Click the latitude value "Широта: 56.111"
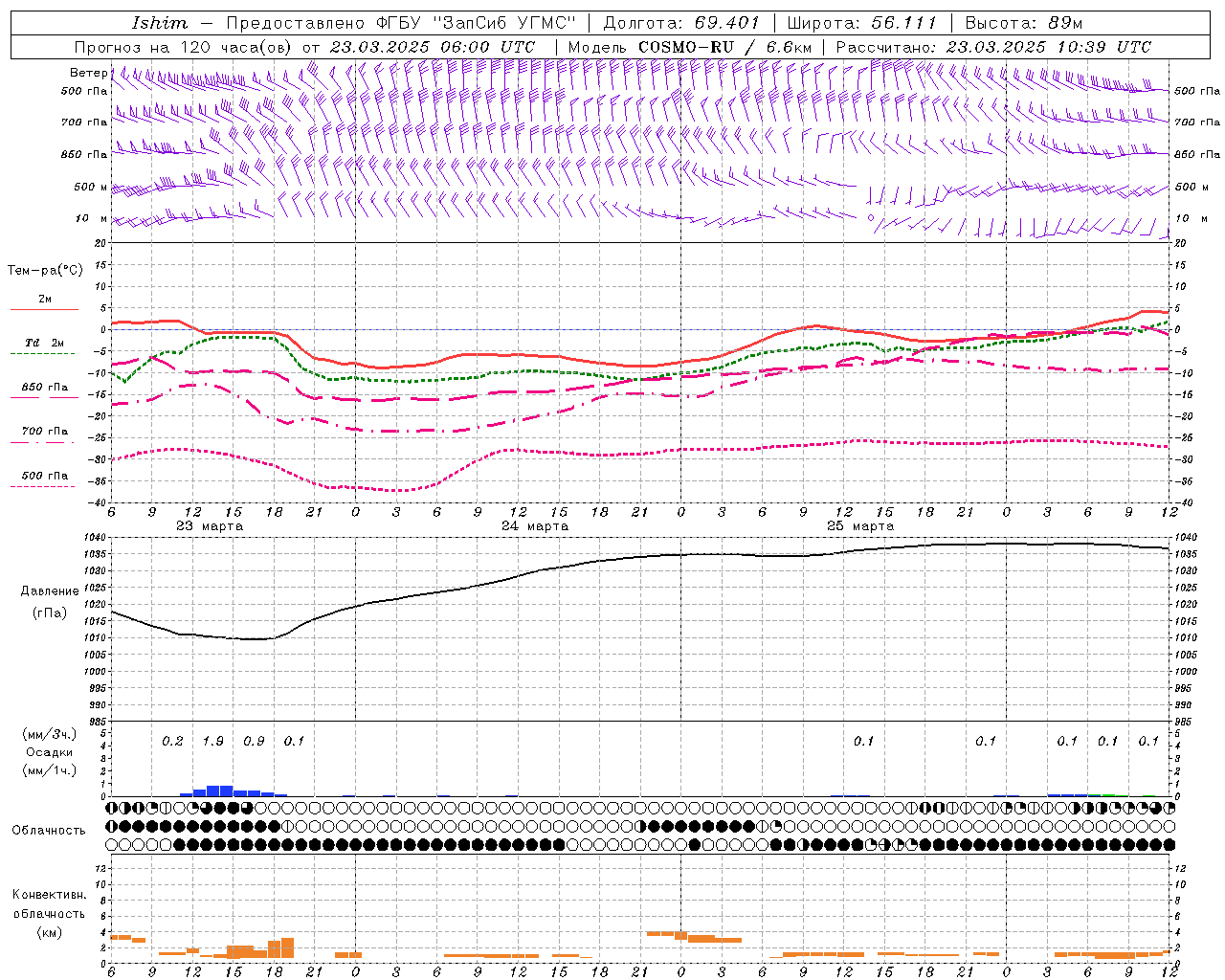This screenshot has width=1225, height=980. coord(861,23)
